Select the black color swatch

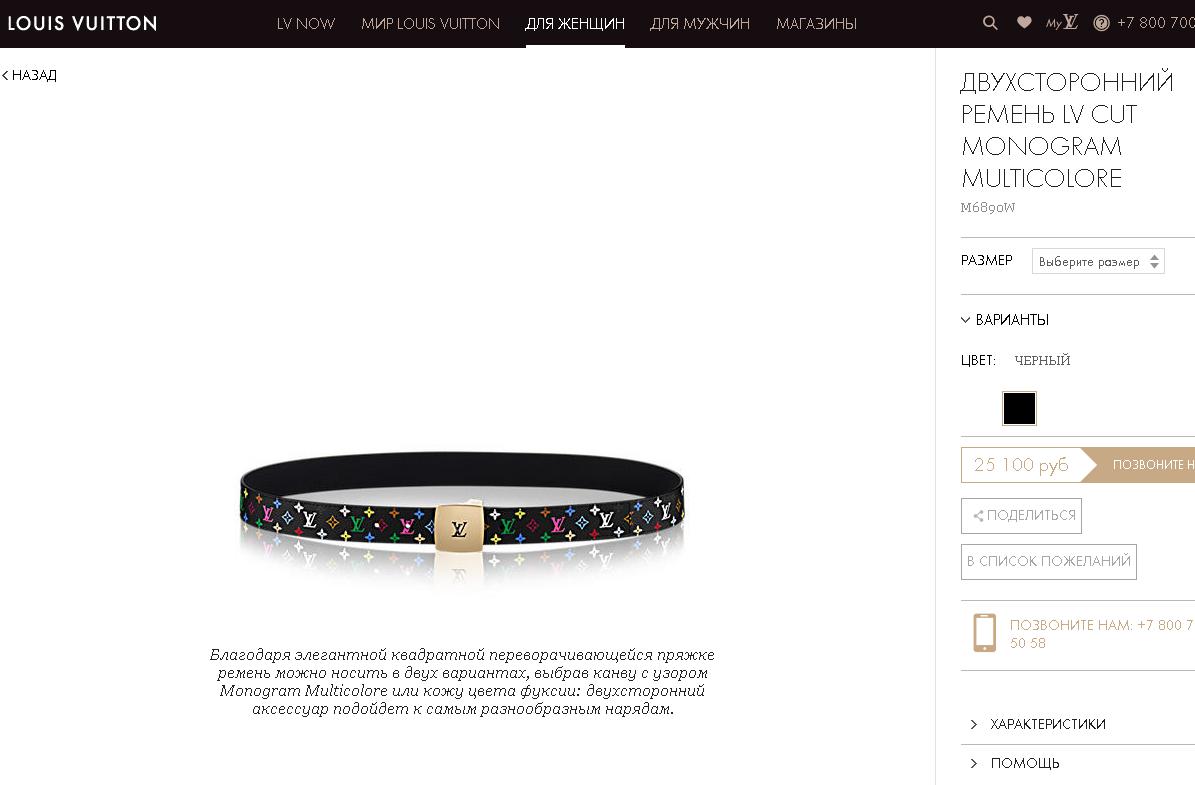click(1019, 409)
